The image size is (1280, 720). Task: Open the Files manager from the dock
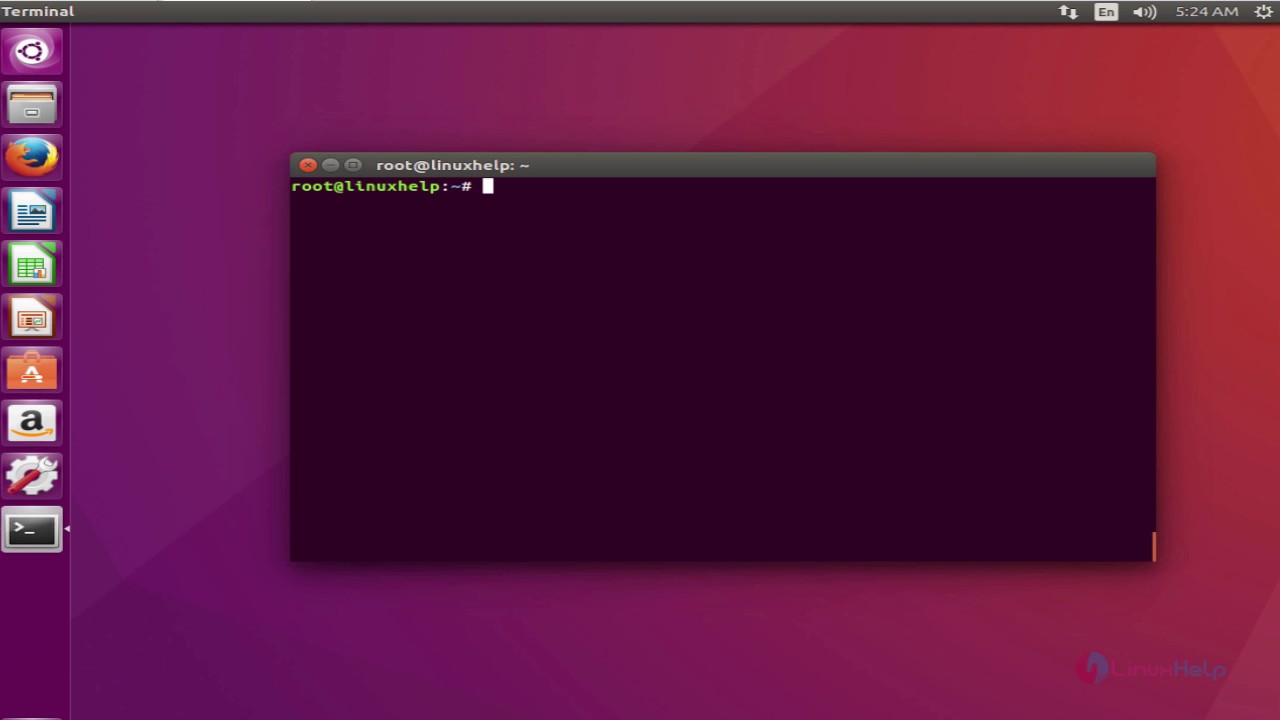[x=32, y=104]
